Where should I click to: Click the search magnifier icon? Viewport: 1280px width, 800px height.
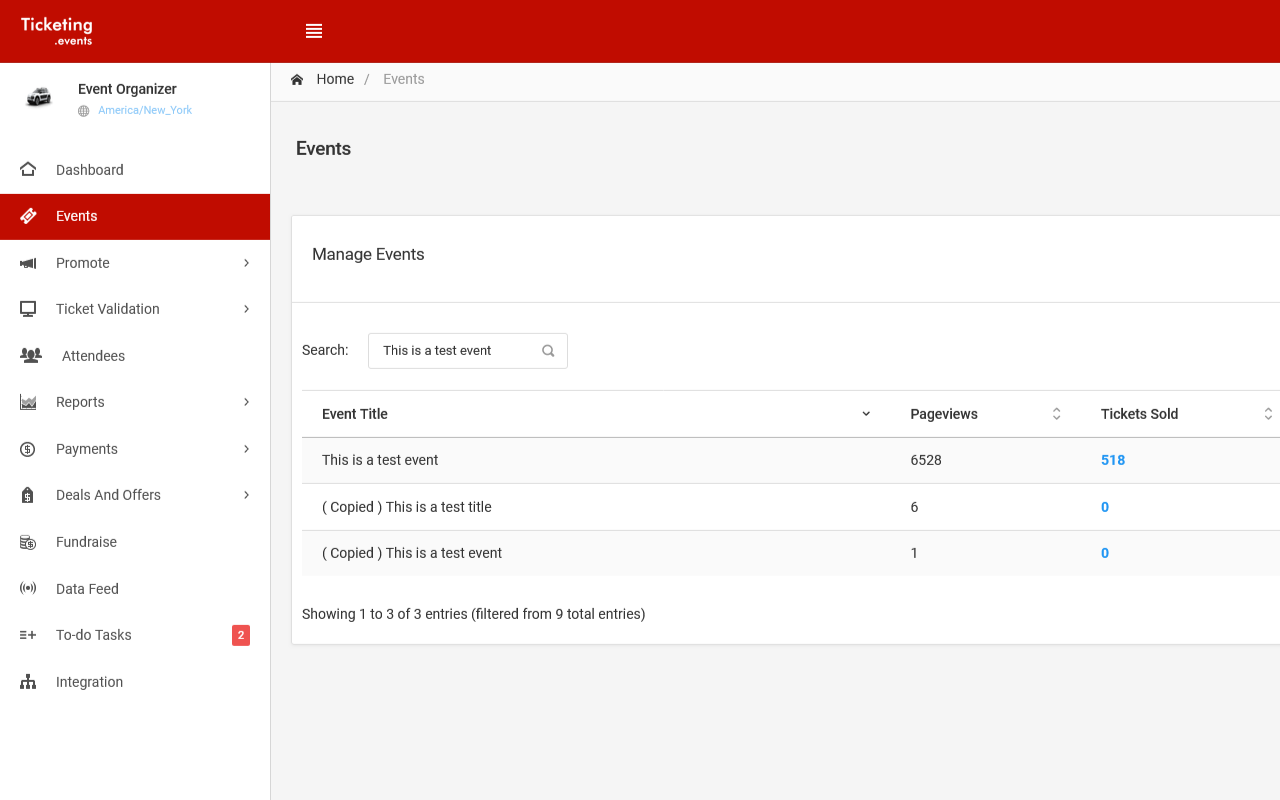548,351
